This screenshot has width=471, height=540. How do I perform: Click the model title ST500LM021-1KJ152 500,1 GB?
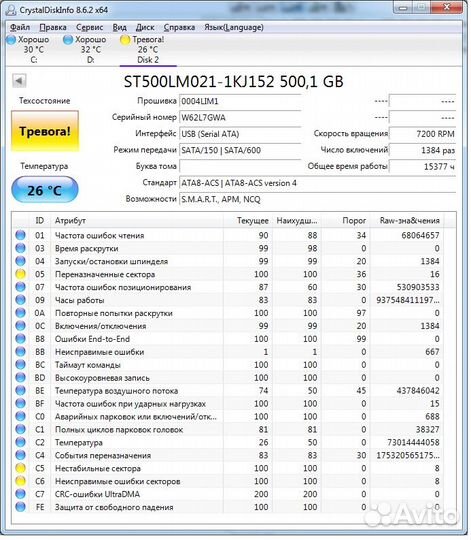233,82
